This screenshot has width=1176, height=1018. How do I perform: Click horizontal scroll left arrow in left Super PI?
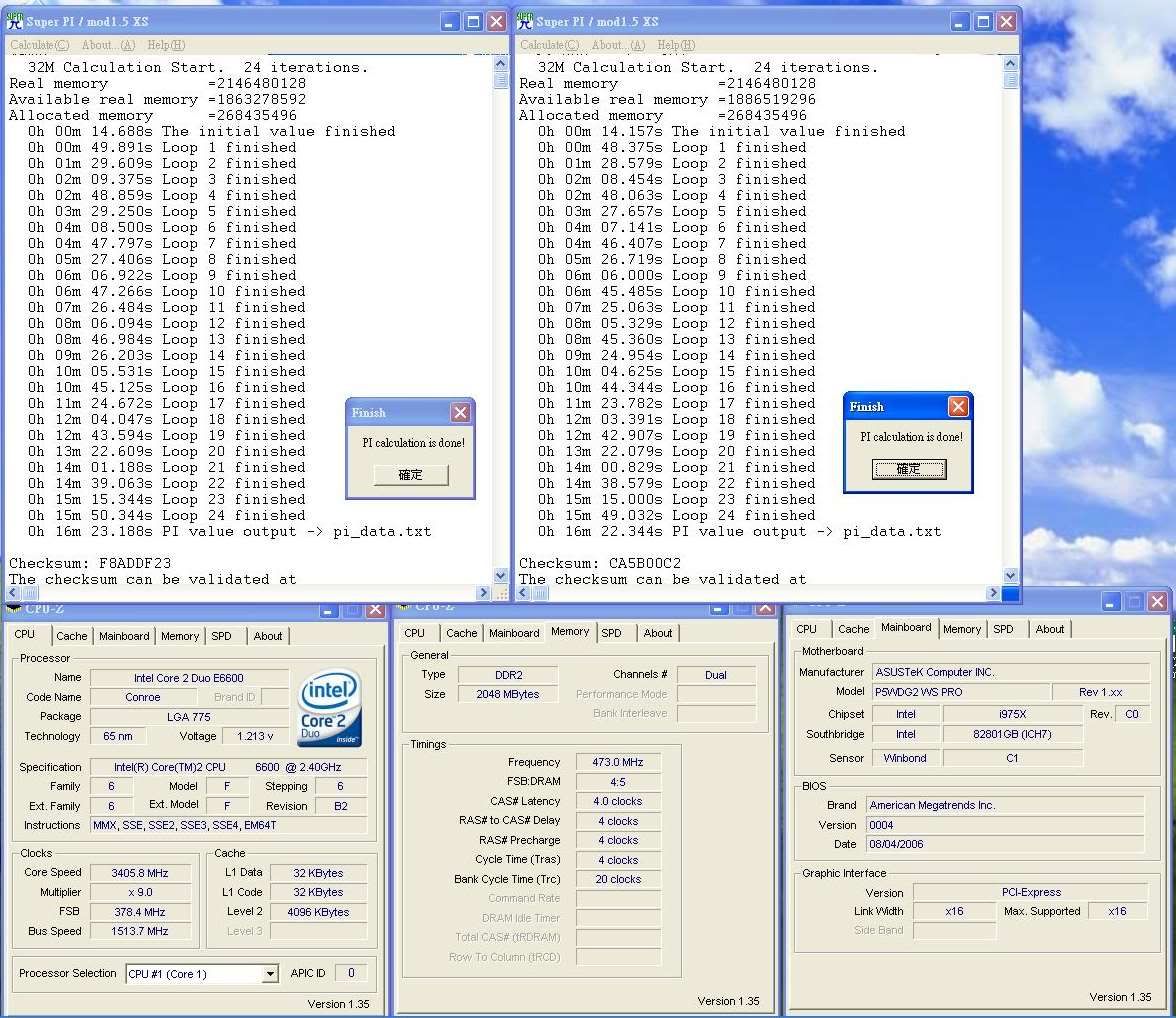pyautogui.click(x=14, y=593)
